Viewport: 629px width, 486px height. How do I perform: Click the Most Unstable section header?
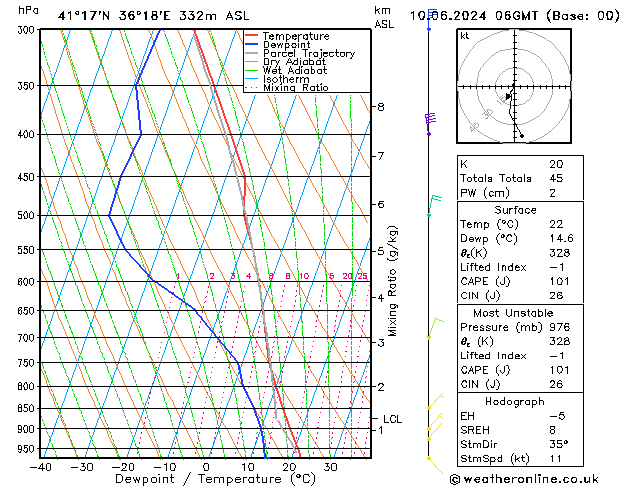click(515, 312)
